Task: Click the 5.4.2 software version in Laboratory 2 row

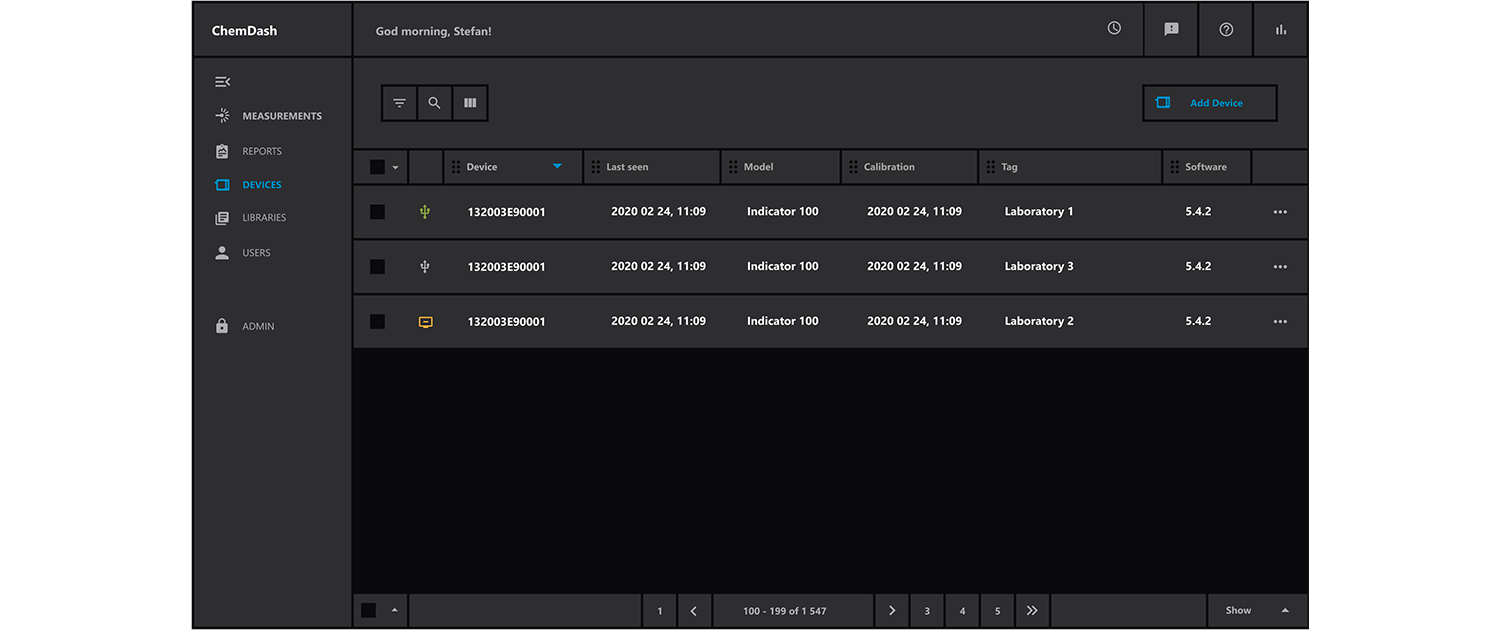Action: coord(1198,322)
